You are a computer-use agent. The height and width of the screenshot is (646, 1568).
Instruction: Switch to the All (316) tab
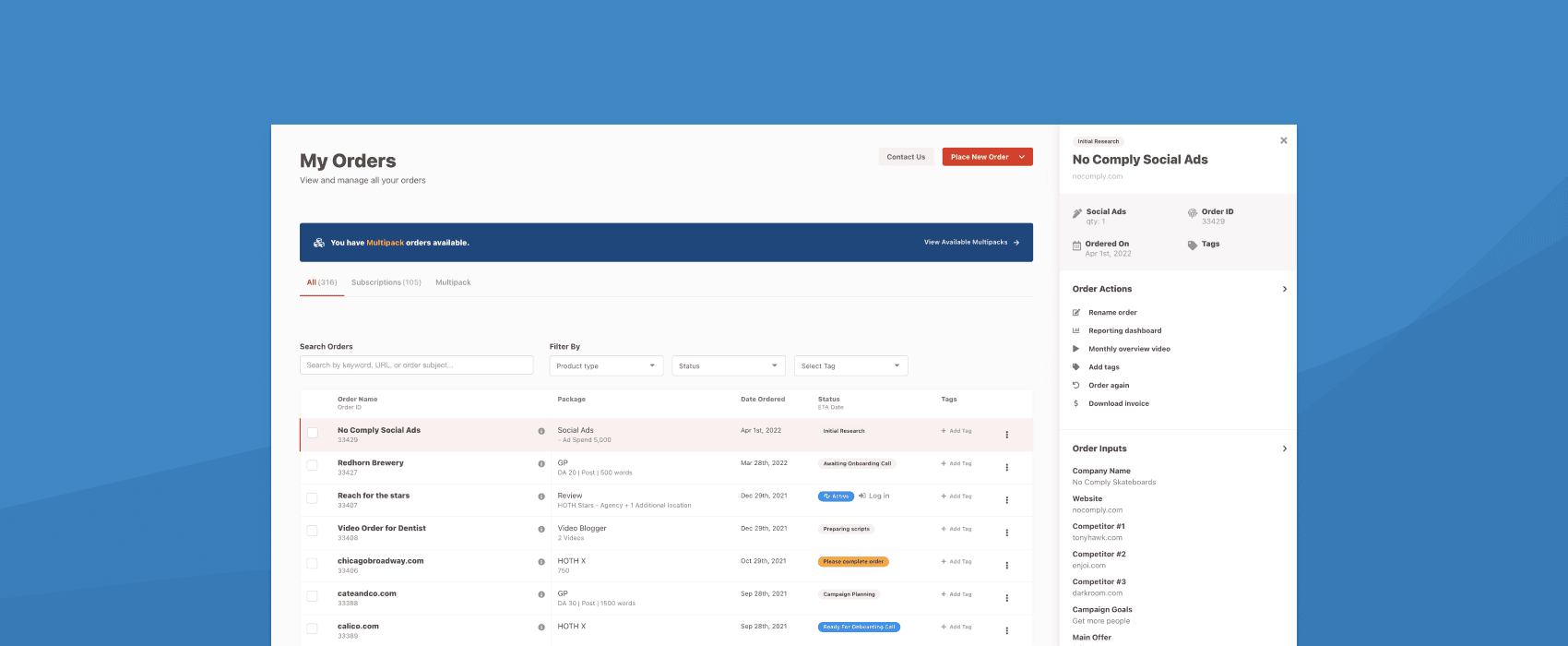322,282
